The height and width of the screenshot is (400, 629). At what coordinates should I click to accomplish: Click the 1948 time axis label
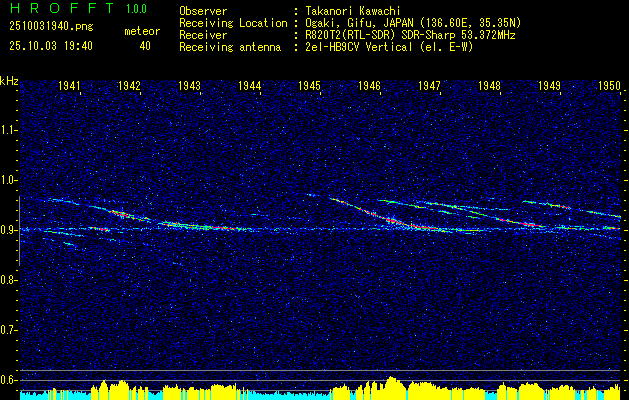click(489, 85)
